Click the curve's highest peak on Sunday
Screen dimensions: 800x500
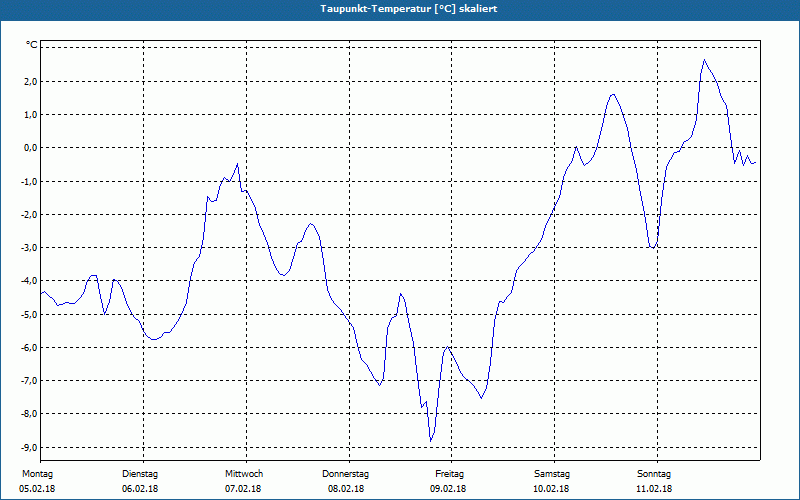tap(705, 60)
